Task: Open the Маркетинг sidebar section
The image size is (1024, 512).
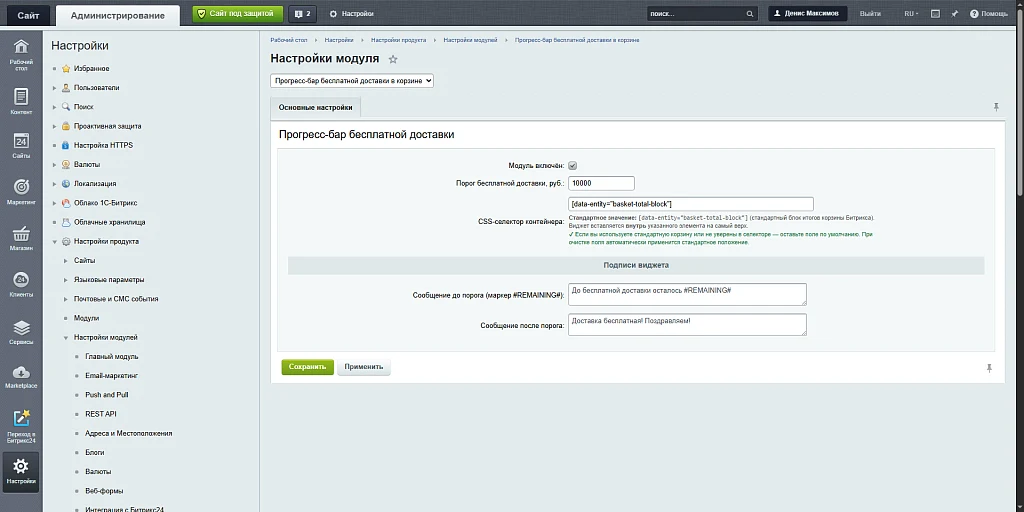Action: pos(21,191)
